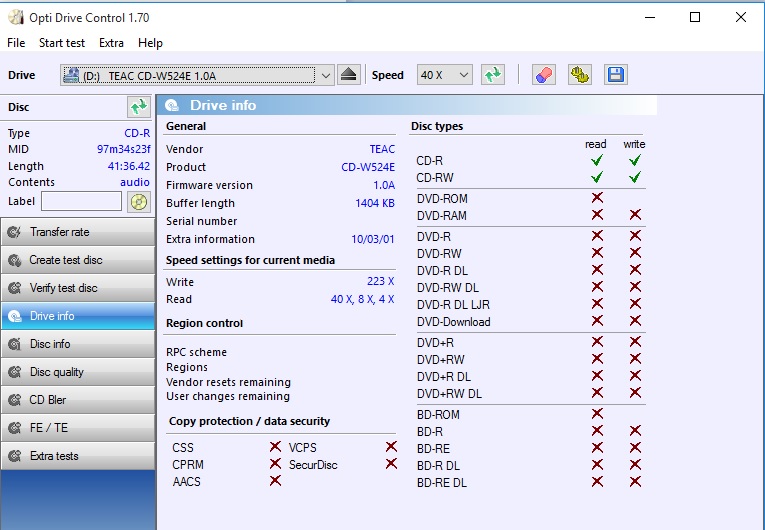Click the disc Type value CD-R
Viewport: 765px width, 530px height.
(137, 133)
